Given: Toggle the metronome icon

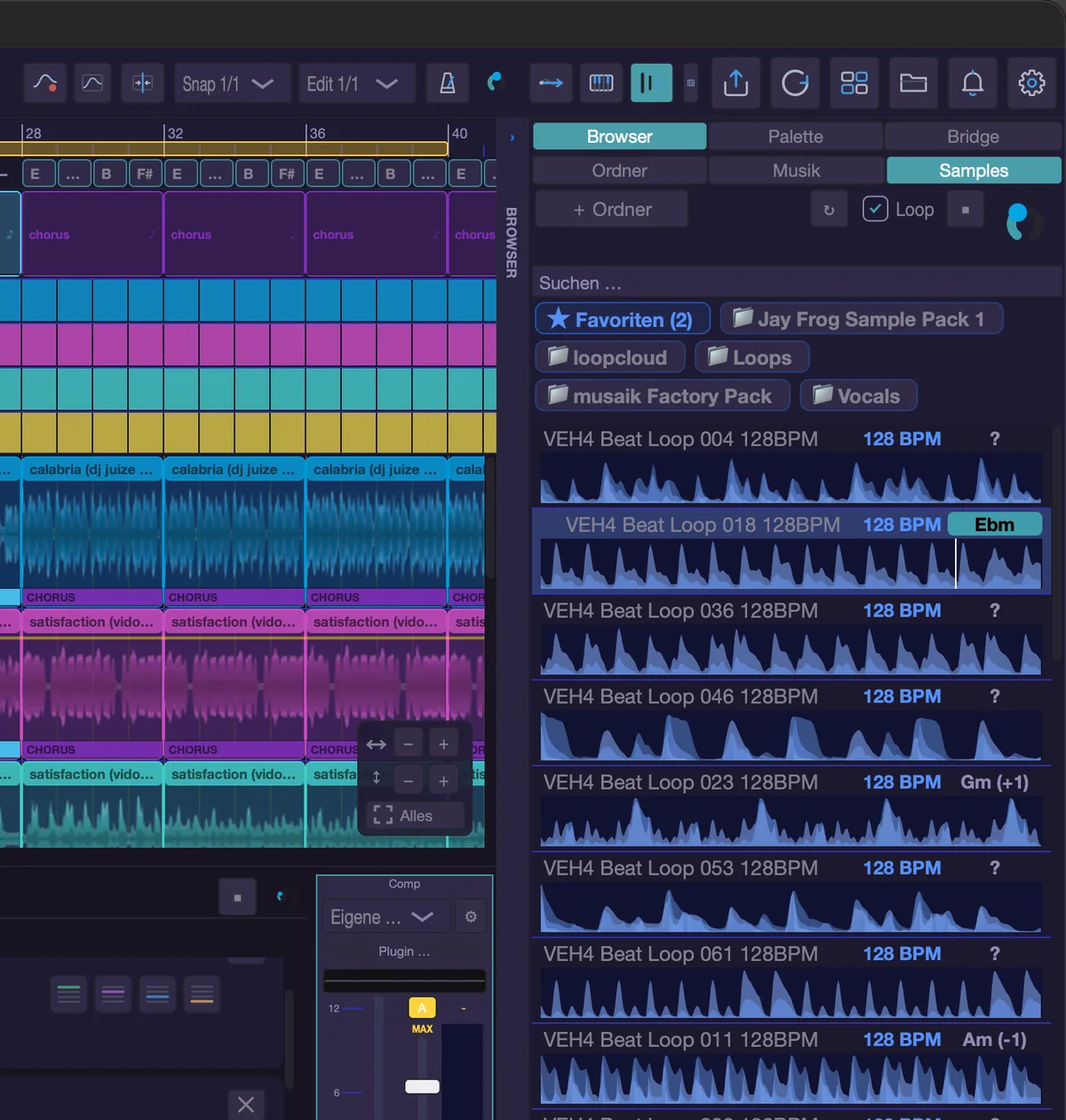Looking at the screenshot, I should point(448,83).
